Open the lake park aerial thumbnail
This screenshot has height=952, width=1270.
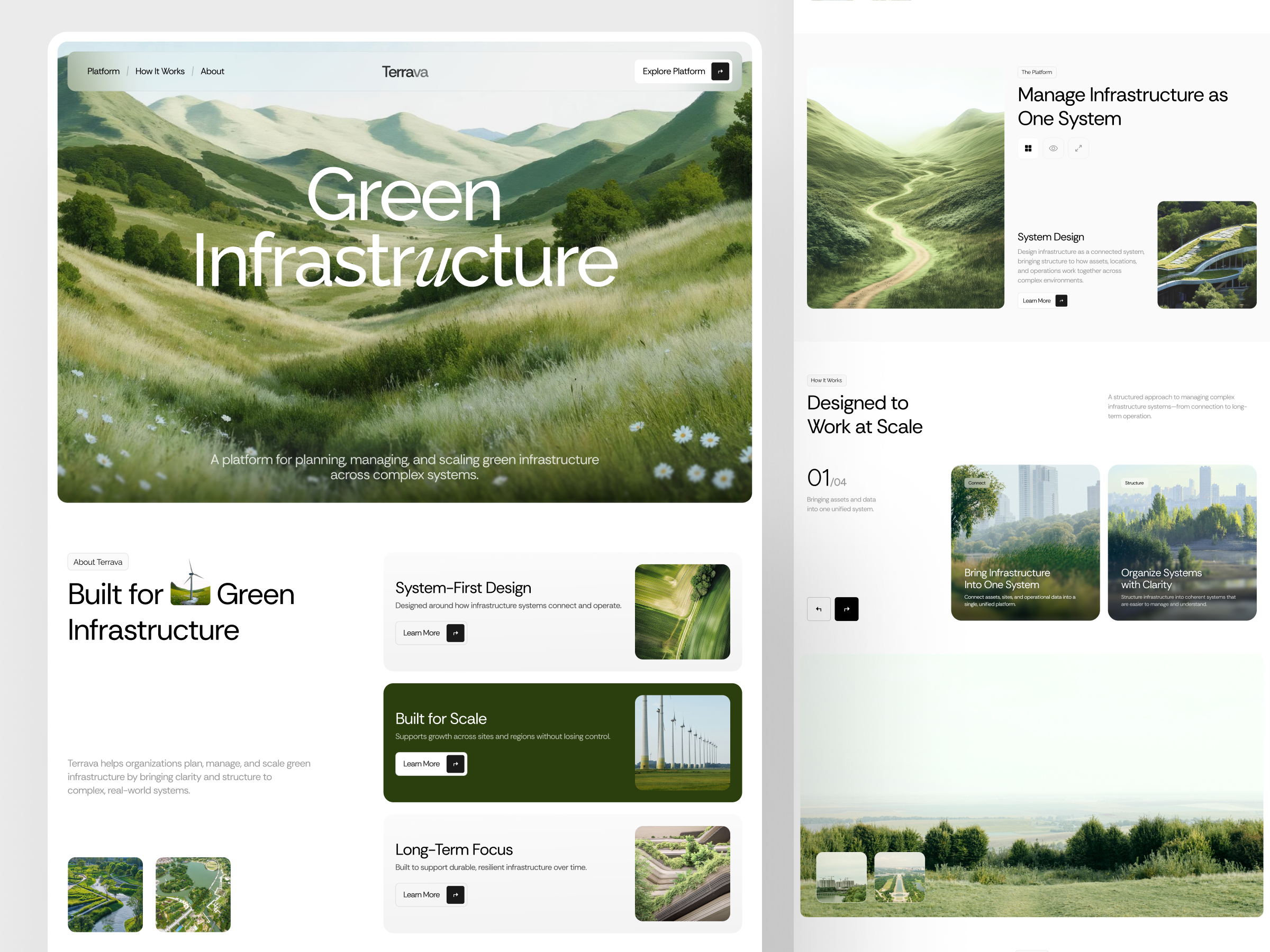pyautogui.click(x=193, y=895)
